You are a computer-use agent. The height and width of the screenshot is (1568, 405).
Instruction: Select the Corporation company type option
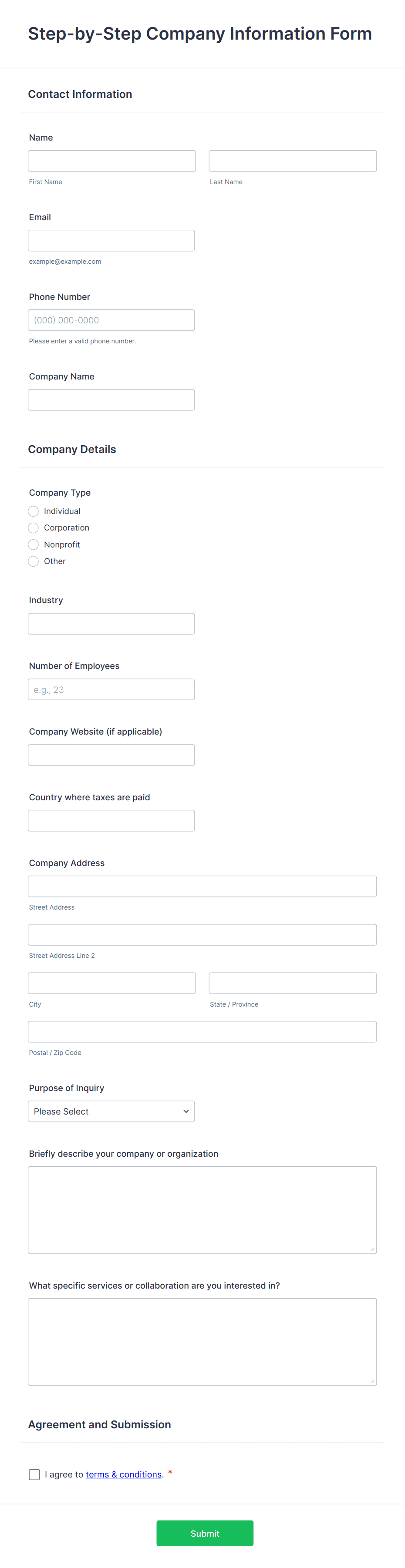(33, 528)
